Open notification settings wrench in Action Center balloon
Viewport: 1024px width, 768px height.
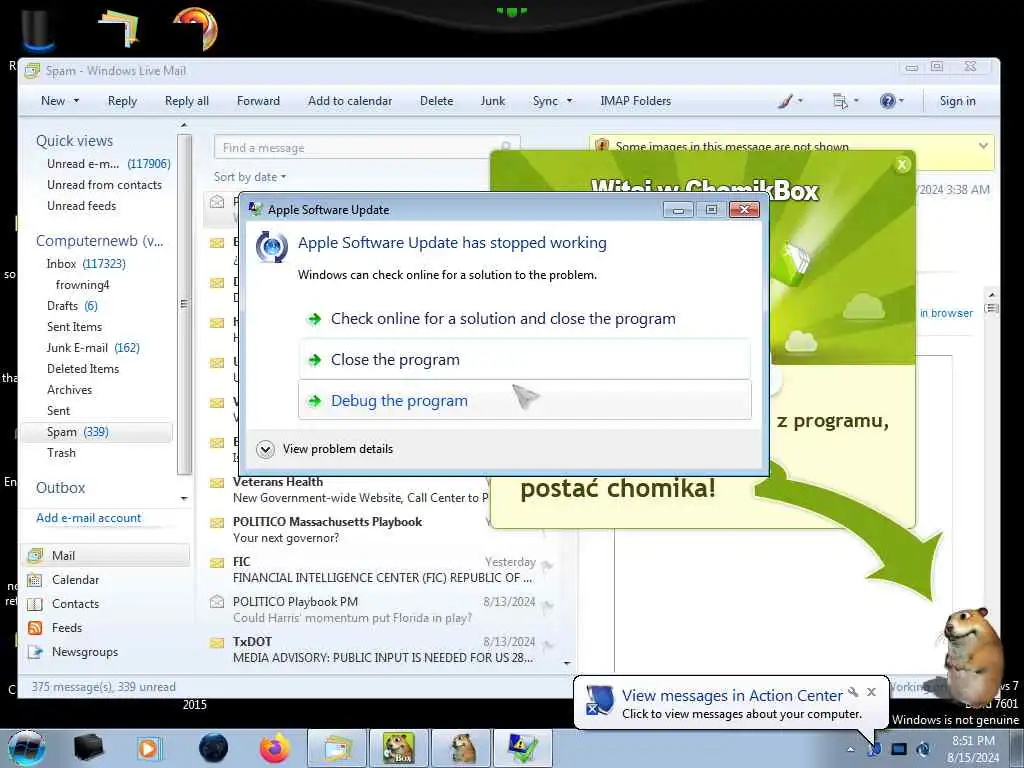(853, 692)
